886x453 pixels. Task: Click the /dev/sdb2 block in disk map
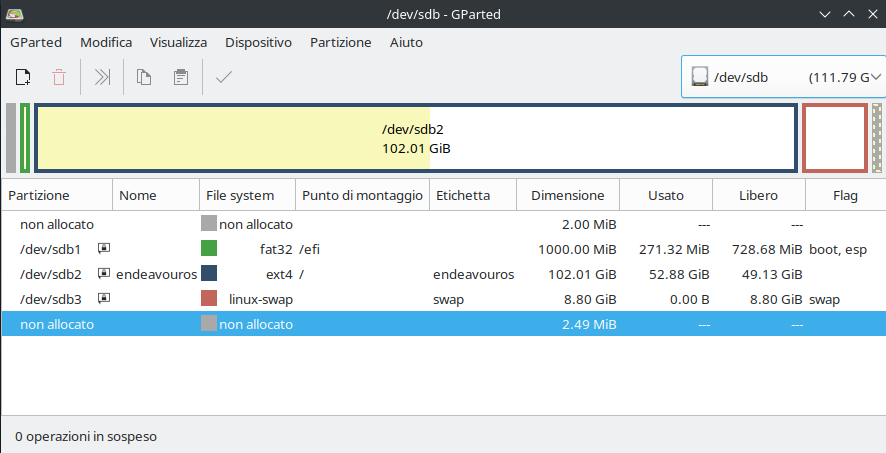[x=416, y=138]
